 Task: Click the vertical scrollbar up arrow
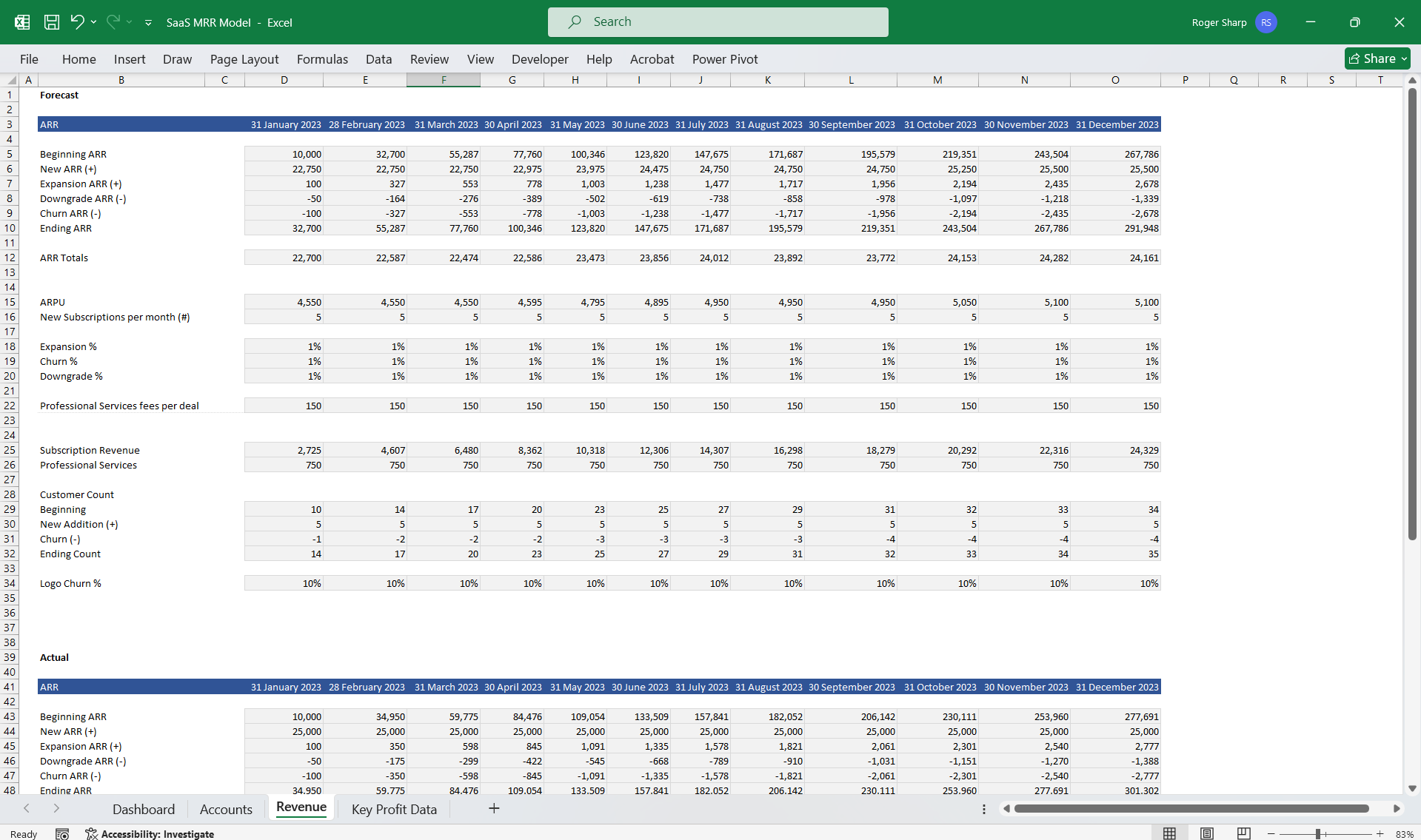click(1412, 80)
